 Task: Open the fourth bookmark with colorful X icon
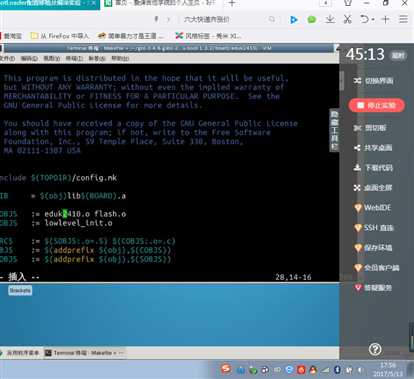[208, 36]
